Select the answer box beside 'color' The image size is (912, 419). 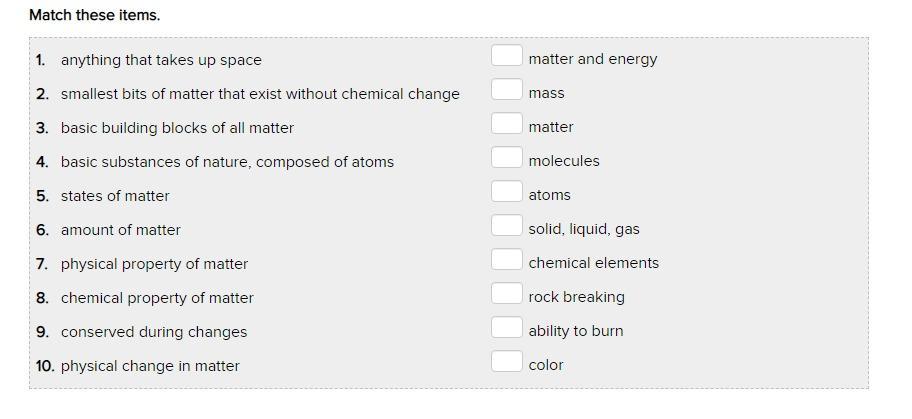(506, 362)
